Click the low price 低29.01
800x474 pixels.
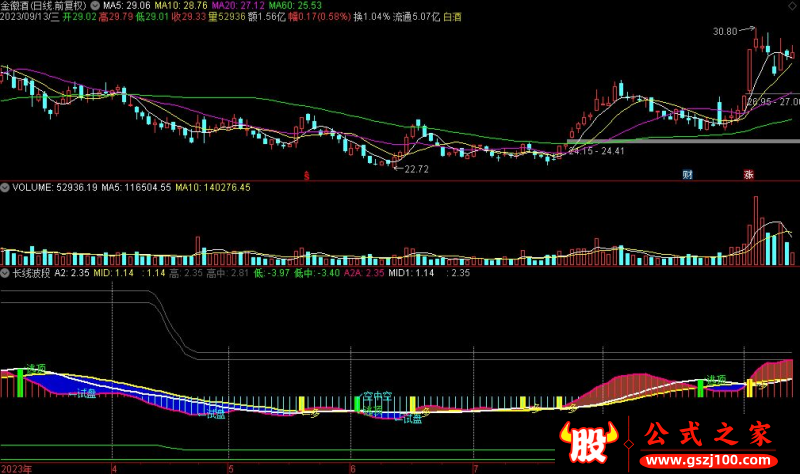pos(152,17)
